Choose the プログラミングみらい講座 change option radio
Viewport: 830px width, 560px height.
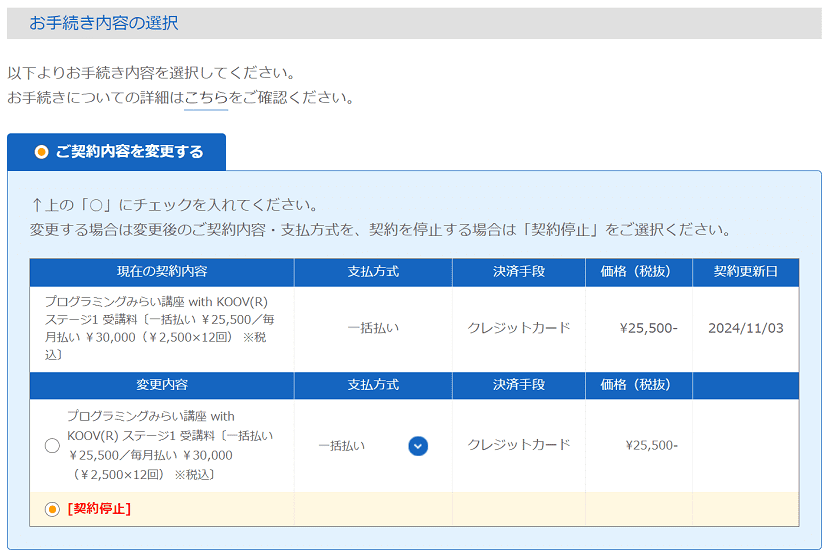pyautogui.click(x=52, y=446)
